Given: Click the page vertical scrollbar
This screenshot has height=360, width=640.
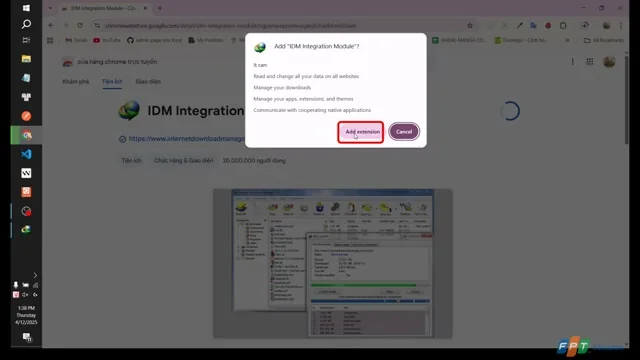Looking at the screenshot, I should tap(626, 100).
